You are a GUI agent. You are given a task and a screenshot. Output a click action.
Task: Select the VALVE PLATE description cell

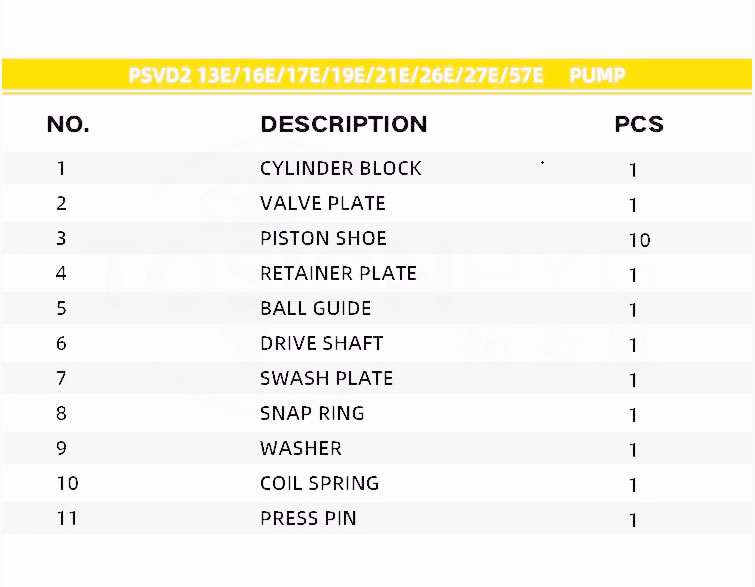(x=322, y=203)
